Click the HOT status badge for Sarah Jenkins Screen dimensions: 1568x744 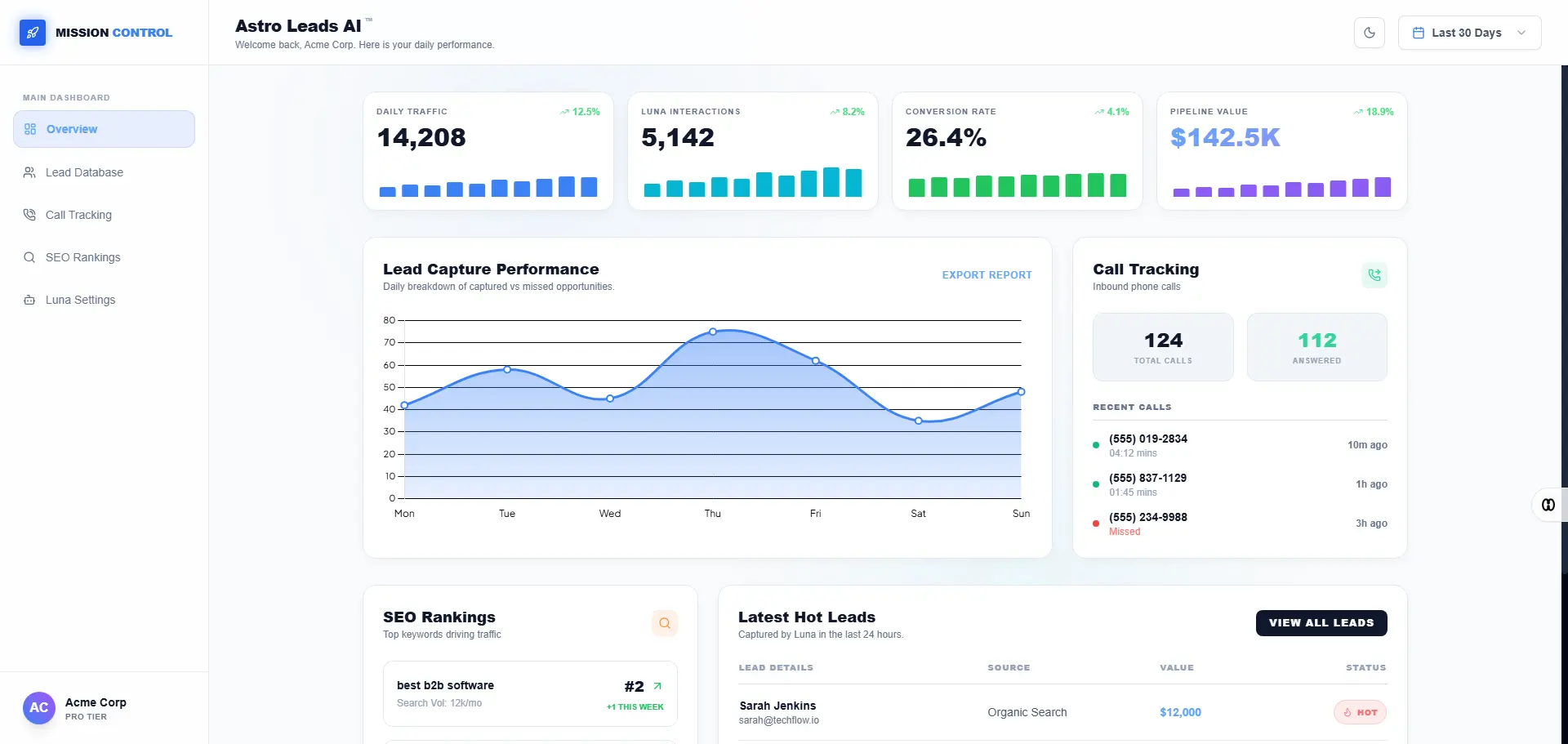1359,712
